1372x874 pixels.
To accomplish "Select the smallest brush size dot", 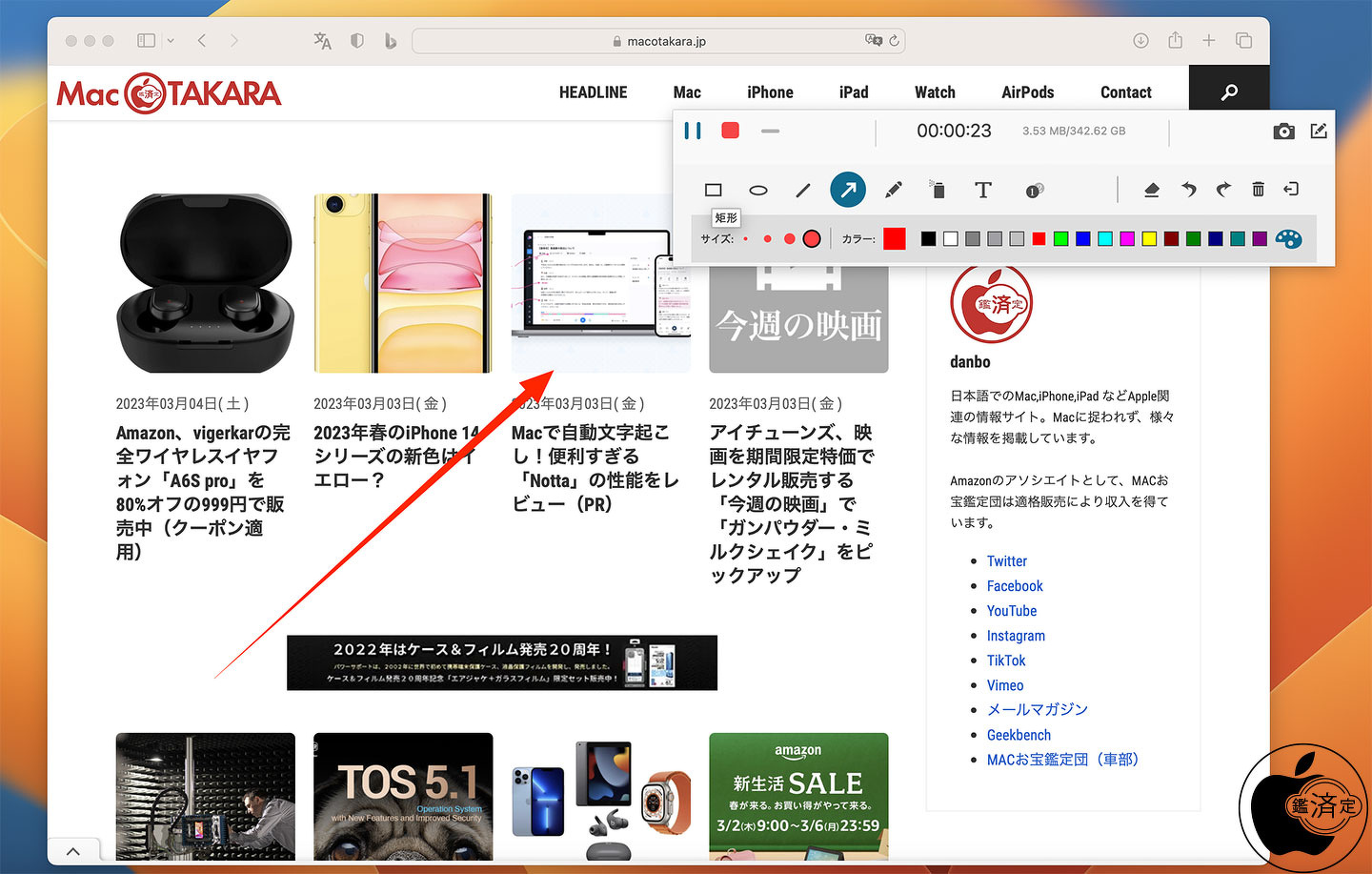I will click(x=745, y=239).
